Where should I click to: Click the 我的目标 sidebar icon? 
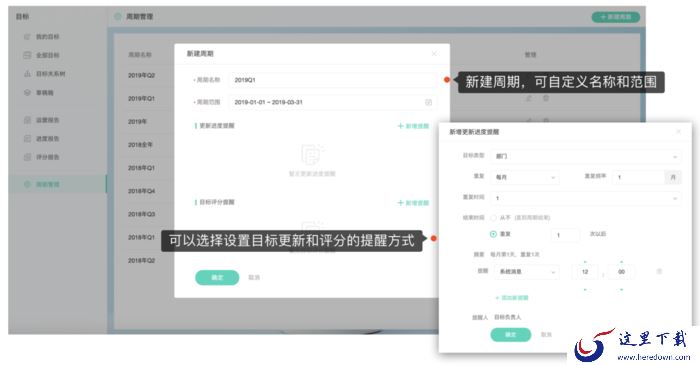point(27,37)
